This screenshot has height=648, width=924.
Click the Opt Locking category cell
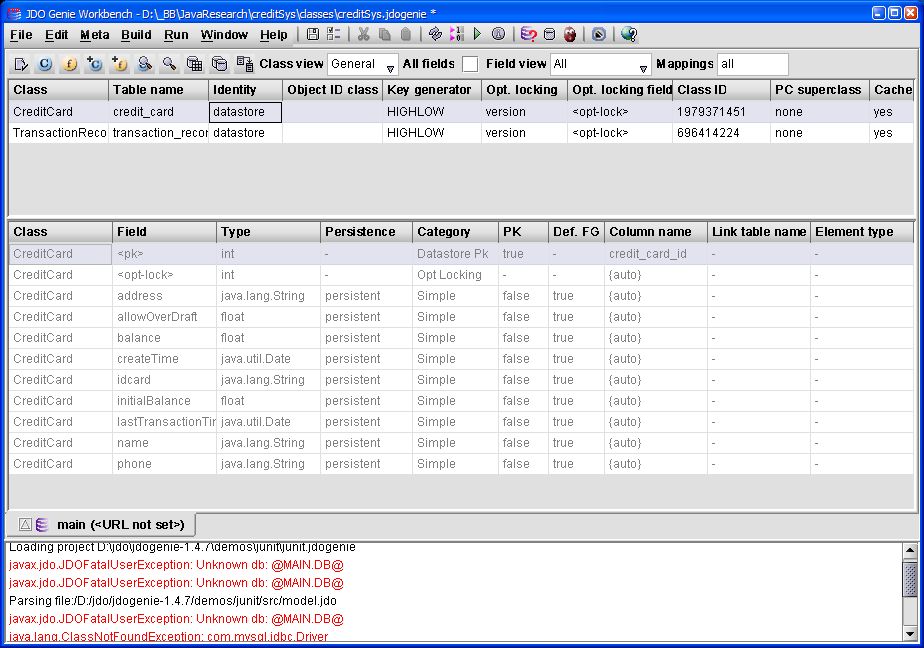click(x=455, y=275)
